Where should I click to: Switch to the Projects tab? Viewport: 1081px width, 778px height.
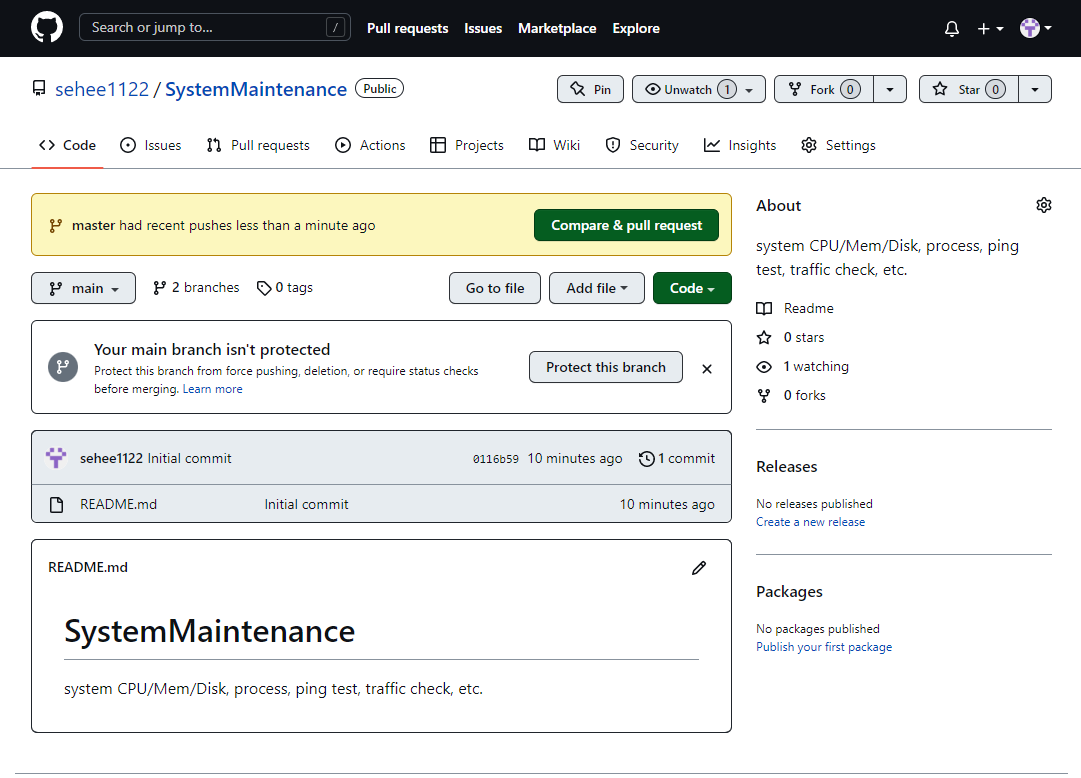click(x=466, y=145)
